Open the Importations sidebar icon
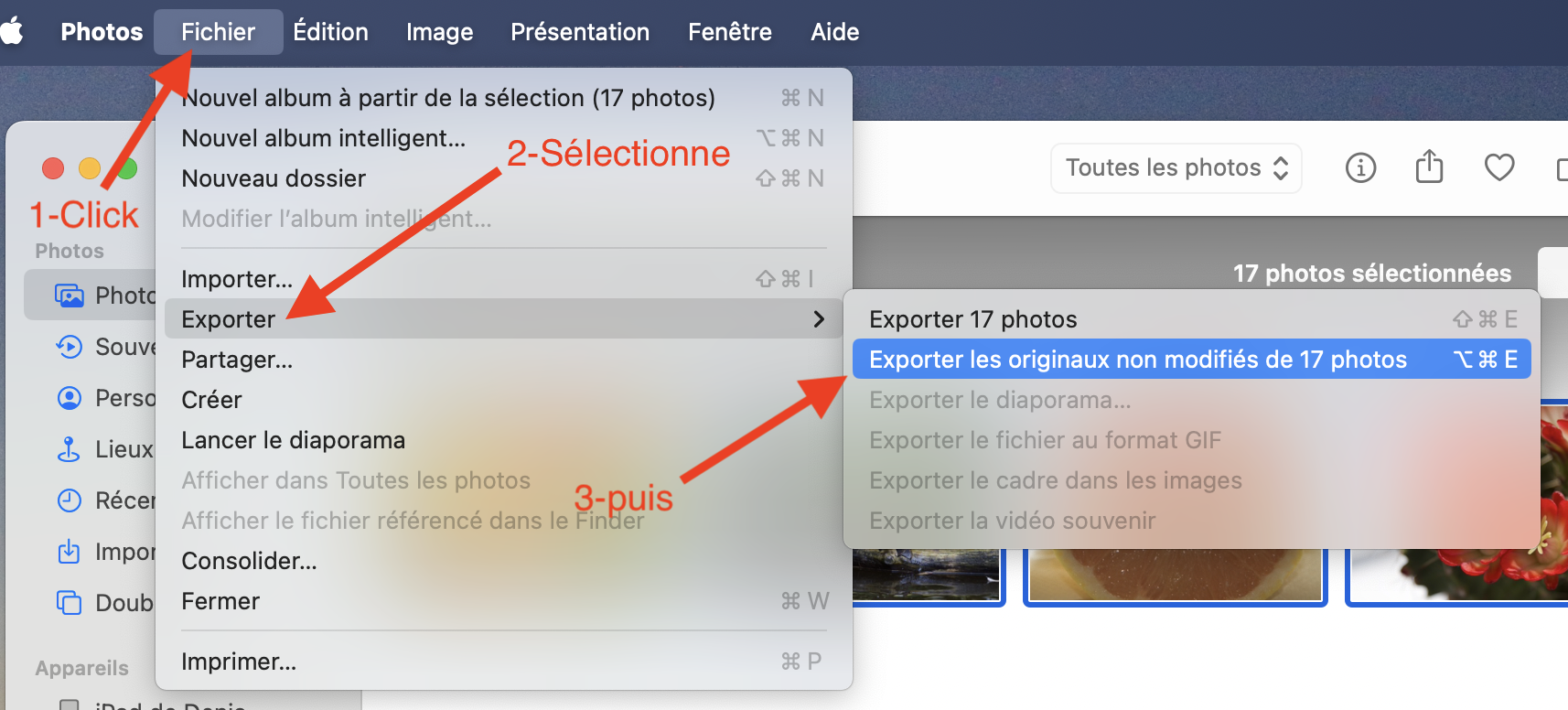The width and height of the screenshot is (1568, 710). click(x=70, y=552)
